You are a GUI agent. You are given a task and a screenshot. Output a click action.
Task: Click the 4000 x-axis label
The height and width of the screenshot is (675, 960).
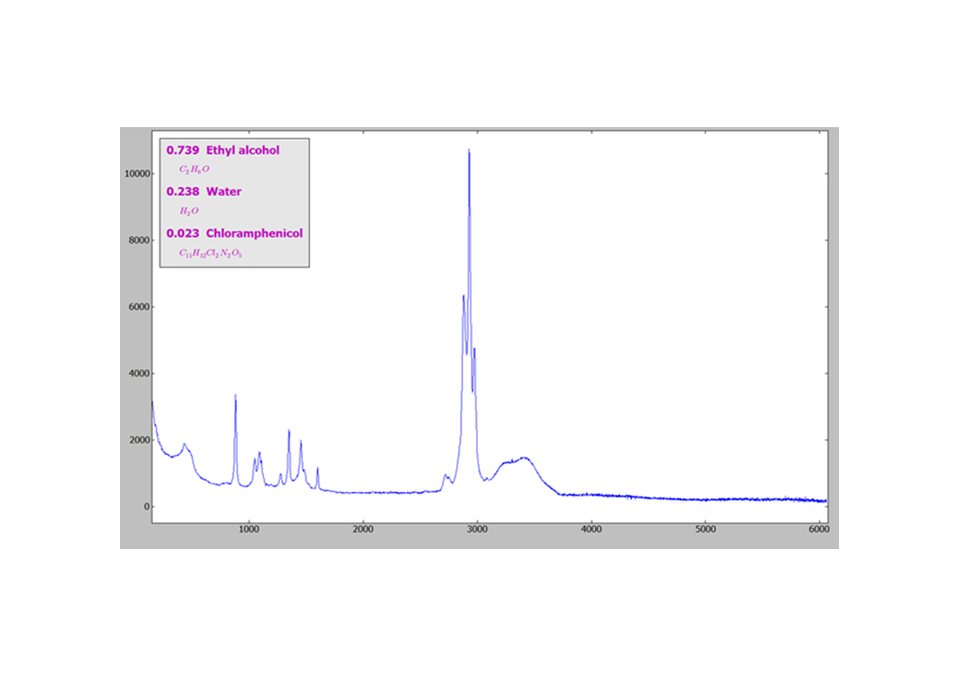591,529
